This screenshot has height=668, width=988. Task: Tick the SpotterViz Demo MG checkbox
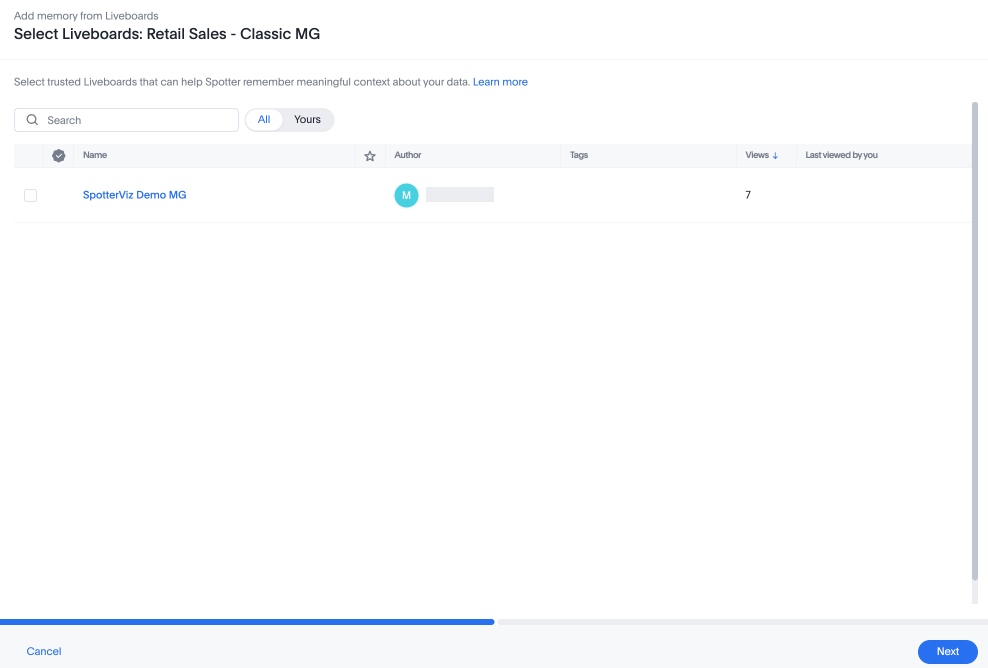tap(30, 195)
